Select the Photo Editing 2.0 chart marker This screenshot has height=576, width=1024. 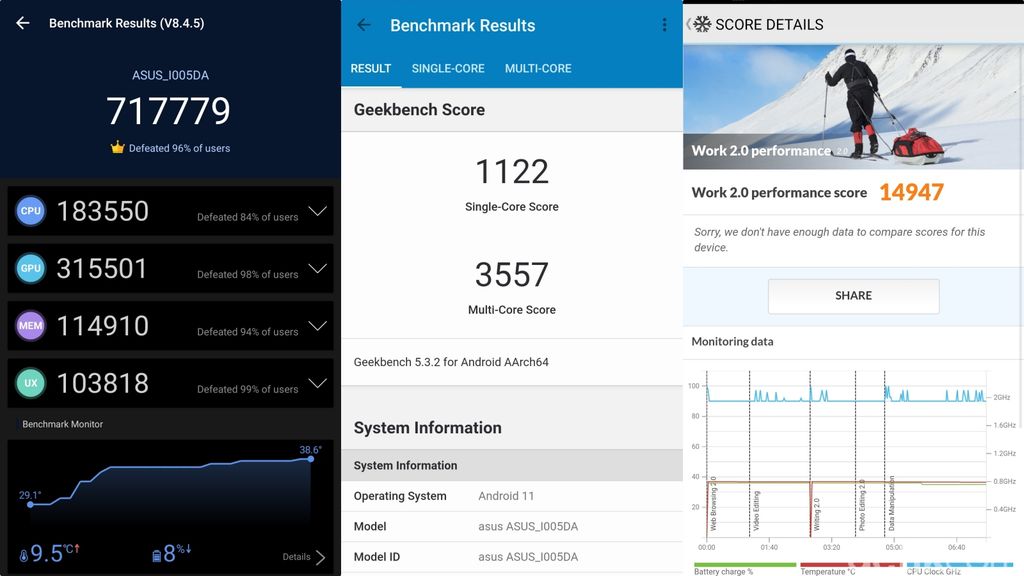[862, 505]
